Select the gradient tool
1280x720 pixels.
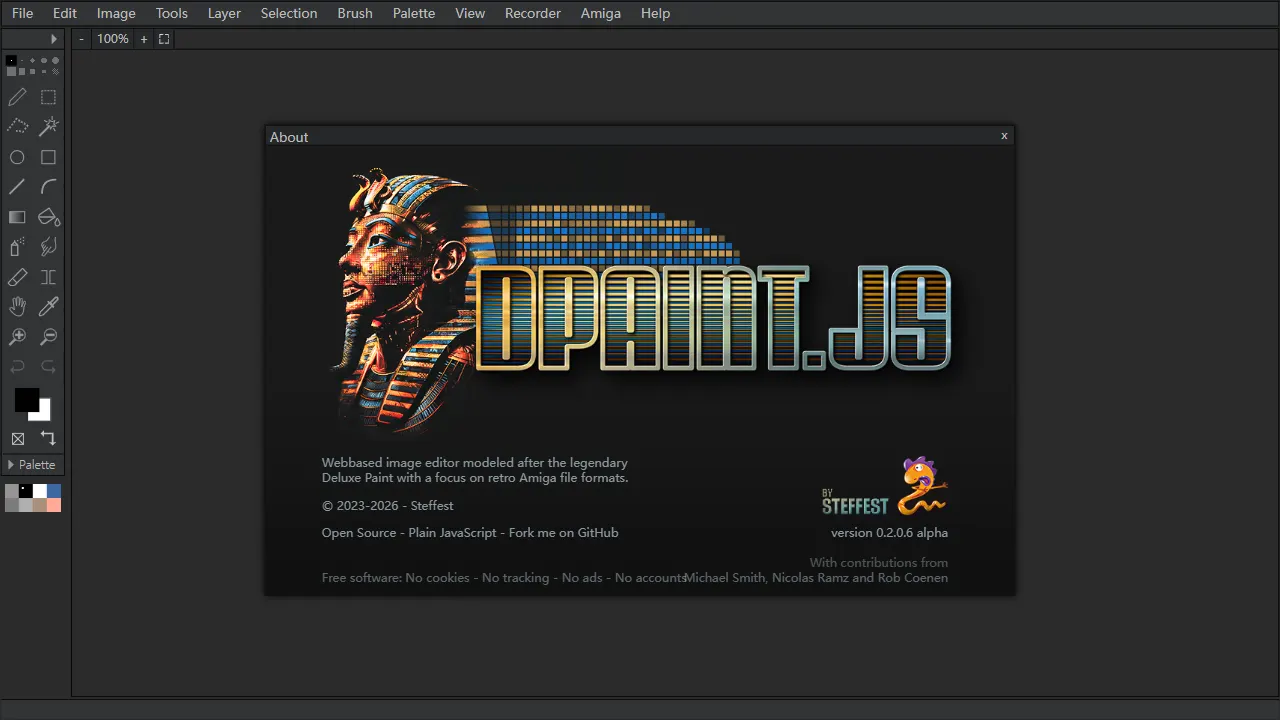coord(17,217)
